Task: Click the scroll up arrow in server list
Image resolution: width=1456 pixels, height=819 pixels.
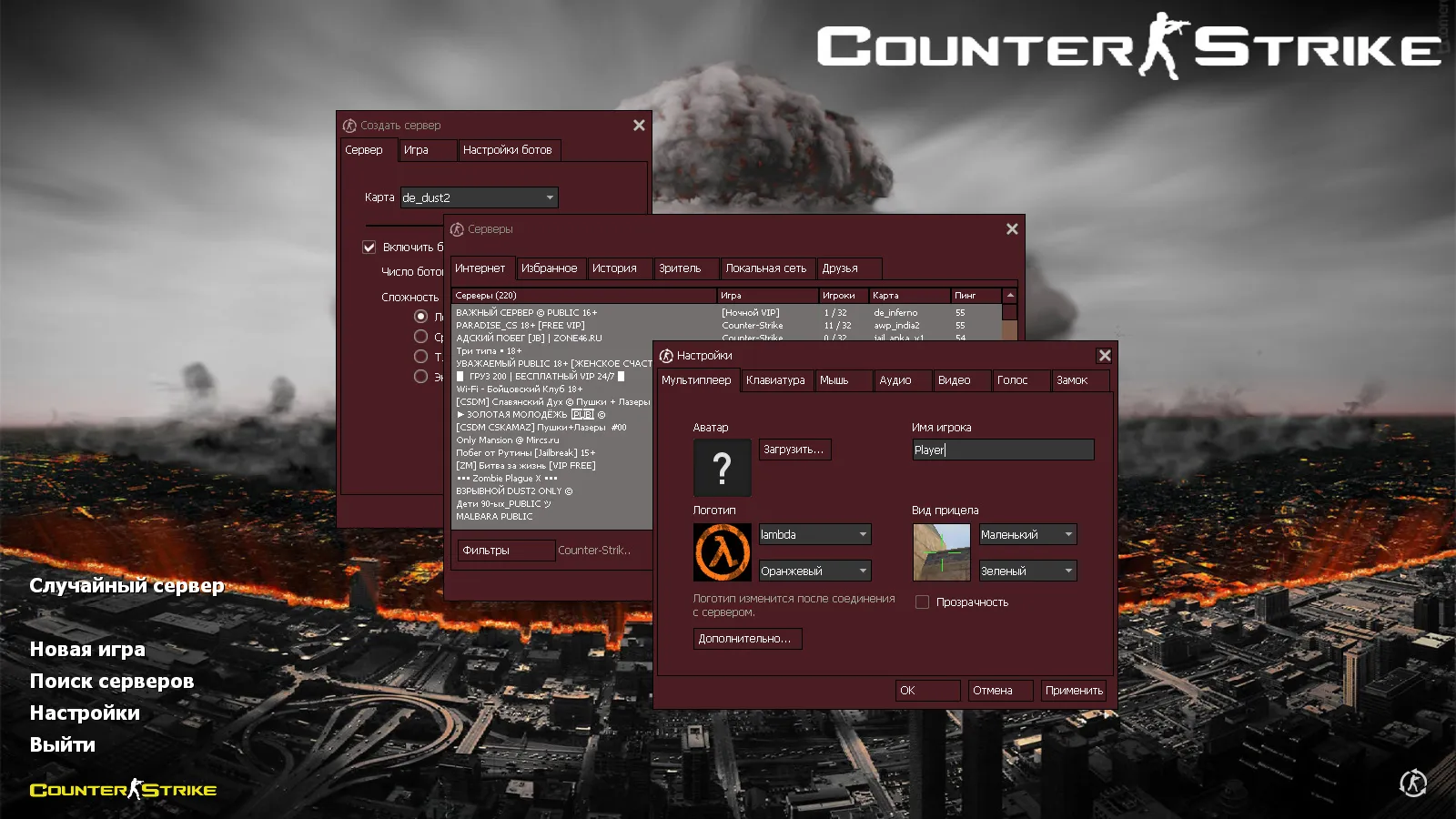Action: [1009, 296]
